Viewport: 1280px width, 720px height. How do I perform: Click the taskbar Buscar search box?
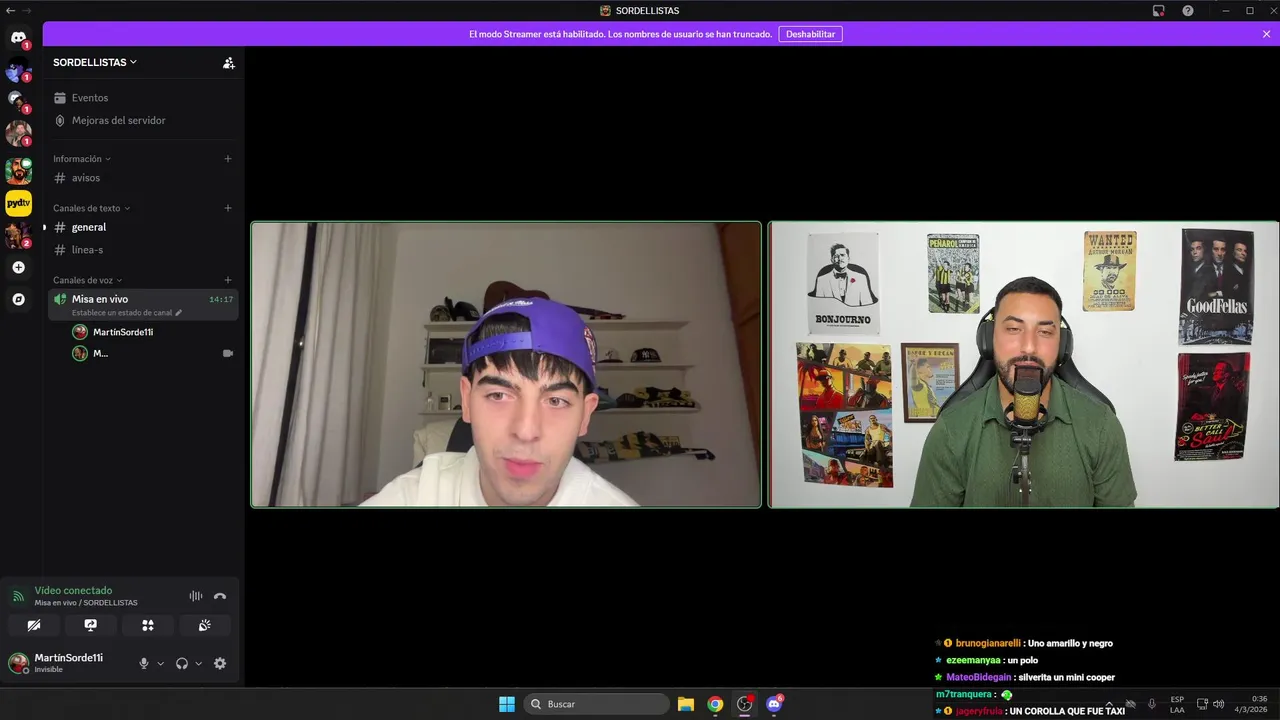click(x=597, y=704)
